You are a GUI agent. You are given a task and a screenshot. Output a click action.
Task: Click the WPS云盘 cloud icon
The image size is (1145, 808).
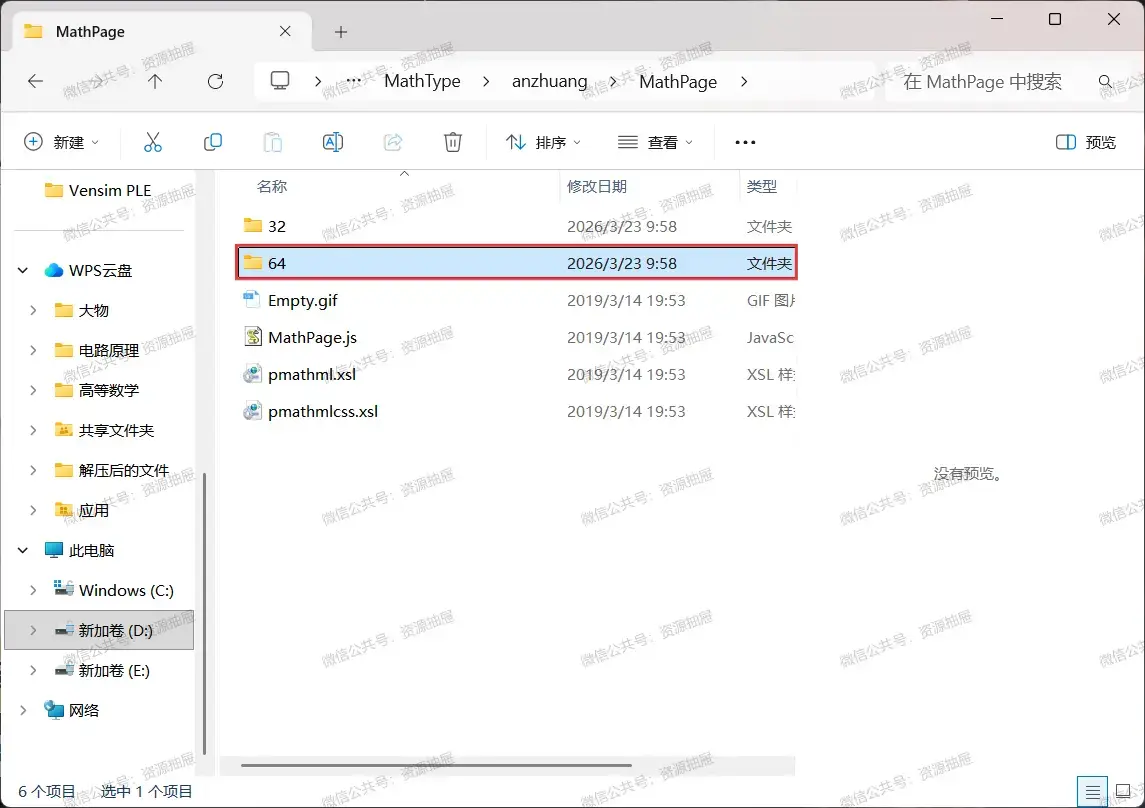(x=53, y=270)
